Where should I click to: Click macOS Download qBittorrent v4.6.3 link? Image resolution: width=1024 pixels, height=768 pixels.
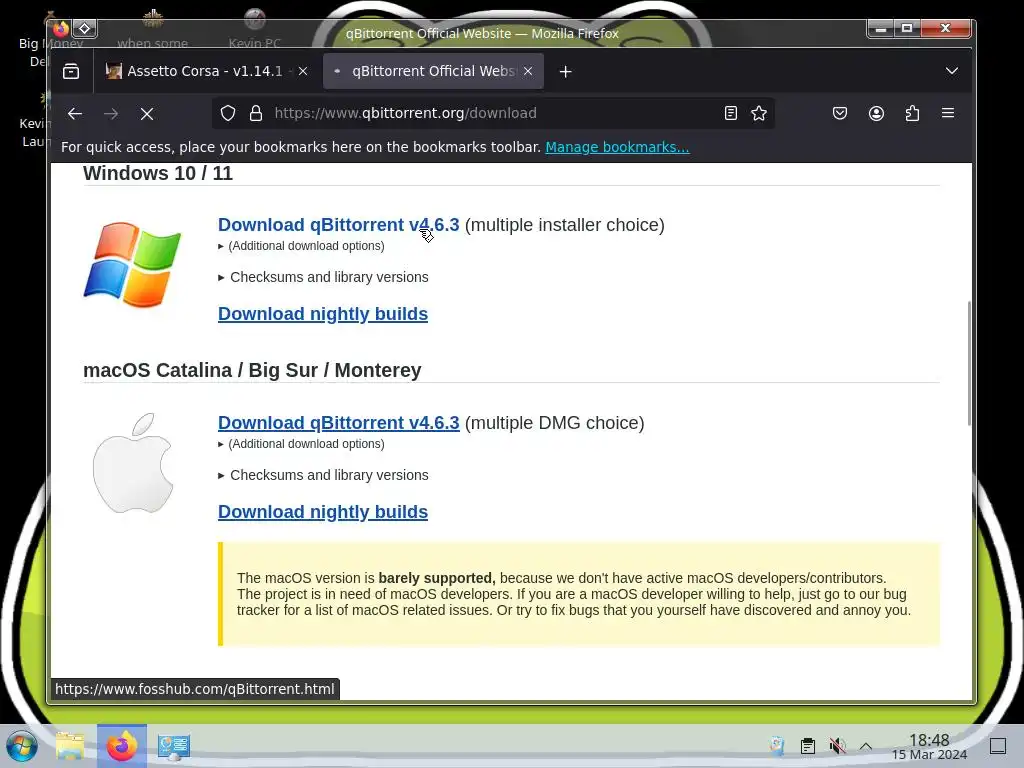[x=338, y=423]
